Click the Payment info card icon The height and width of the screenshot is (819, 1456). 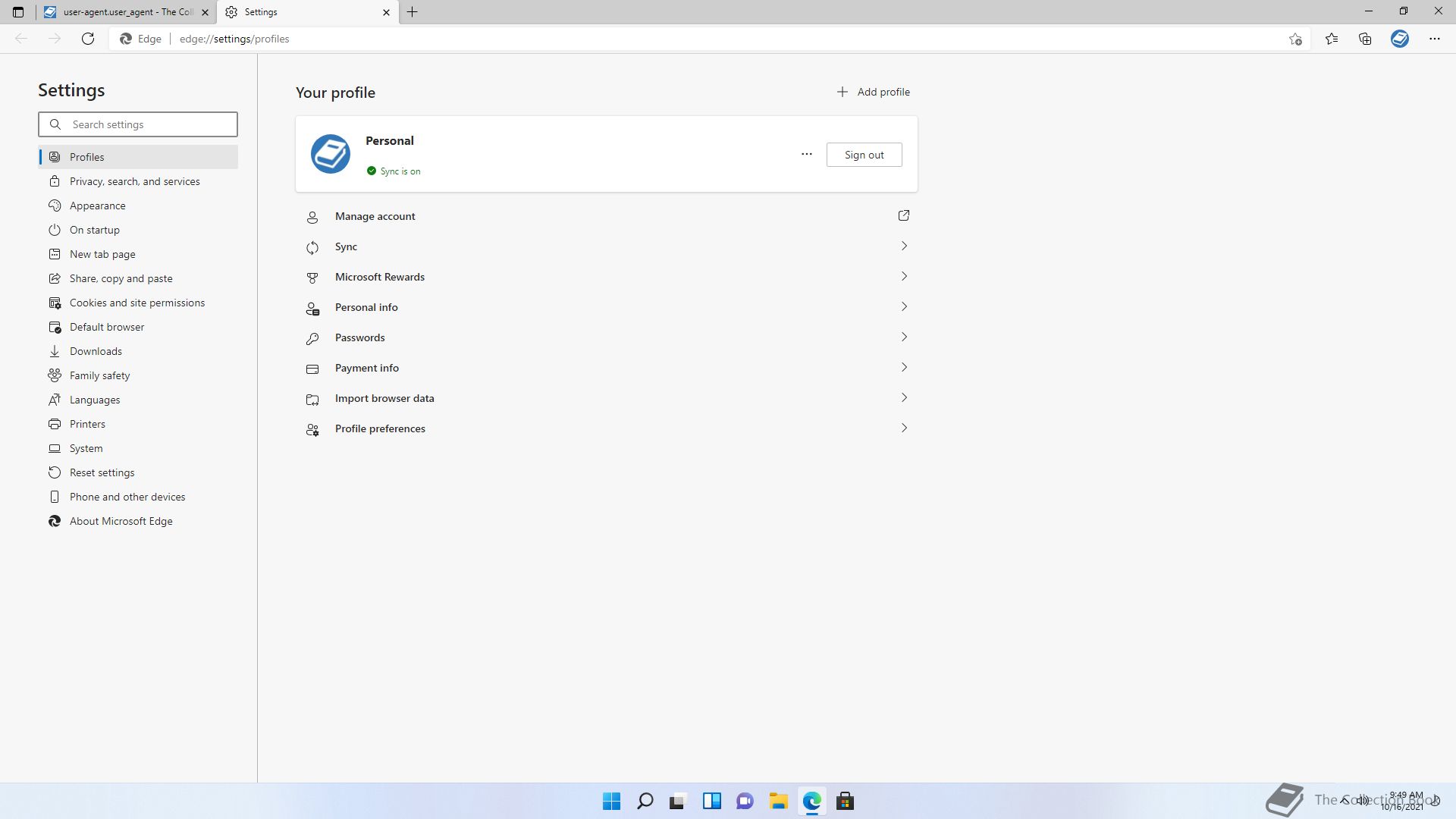tap(312, 369)
